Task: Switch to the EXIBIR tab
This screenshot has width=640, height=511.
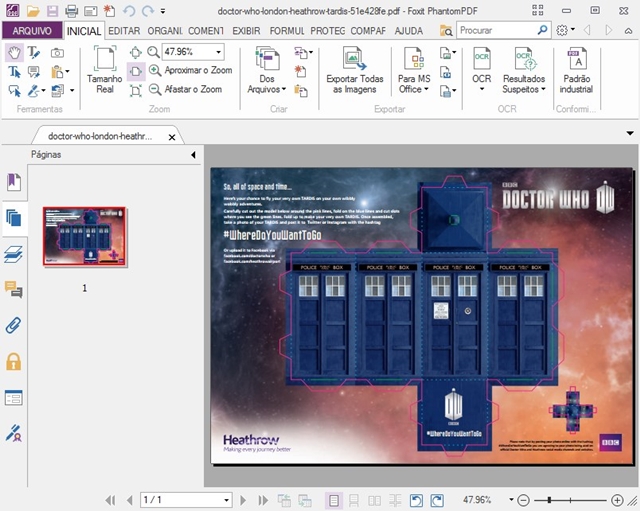Action: 246,31
